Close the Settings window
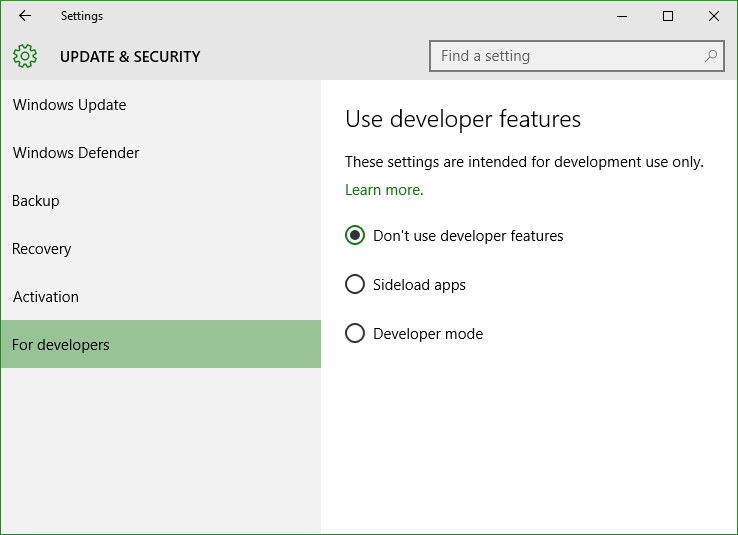738x535 pixels. (x=714, y=16)
